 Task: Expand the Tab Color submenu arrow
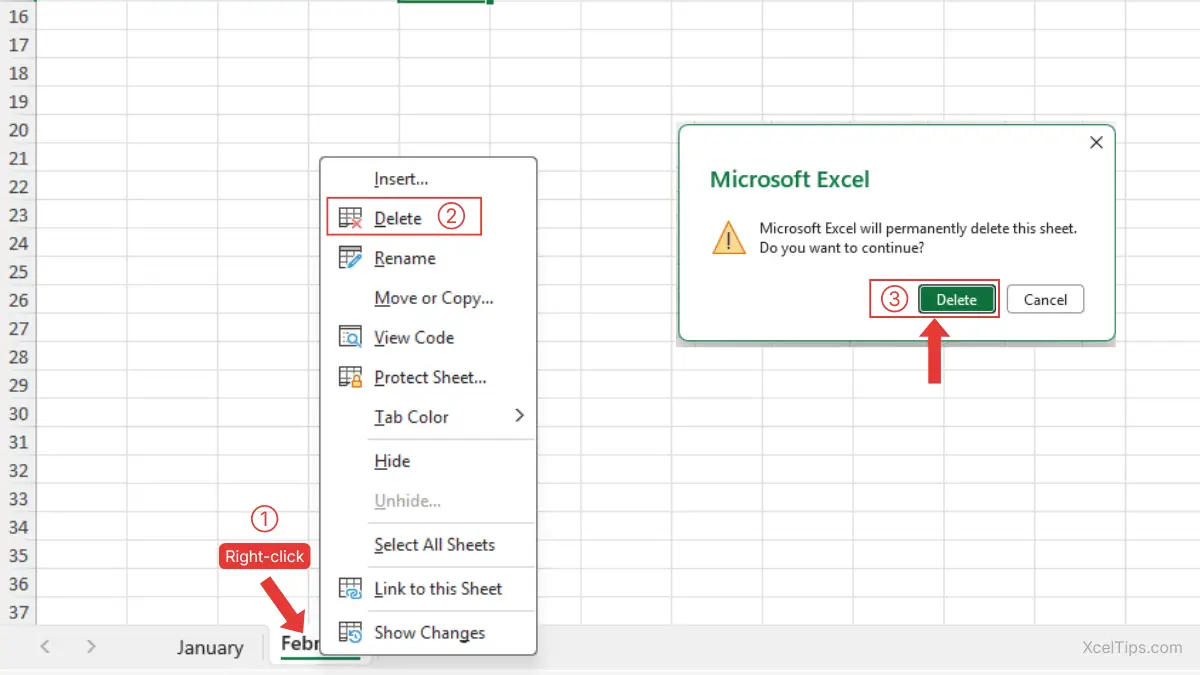pyautogui.click(x=519, y=416)
